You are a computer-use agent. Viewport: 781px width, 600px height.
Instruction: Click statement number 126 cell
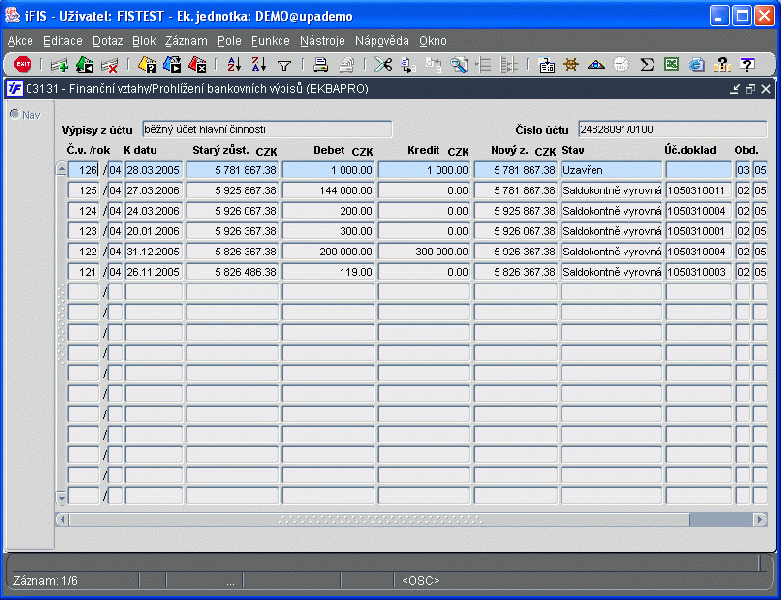coord(83,170)
